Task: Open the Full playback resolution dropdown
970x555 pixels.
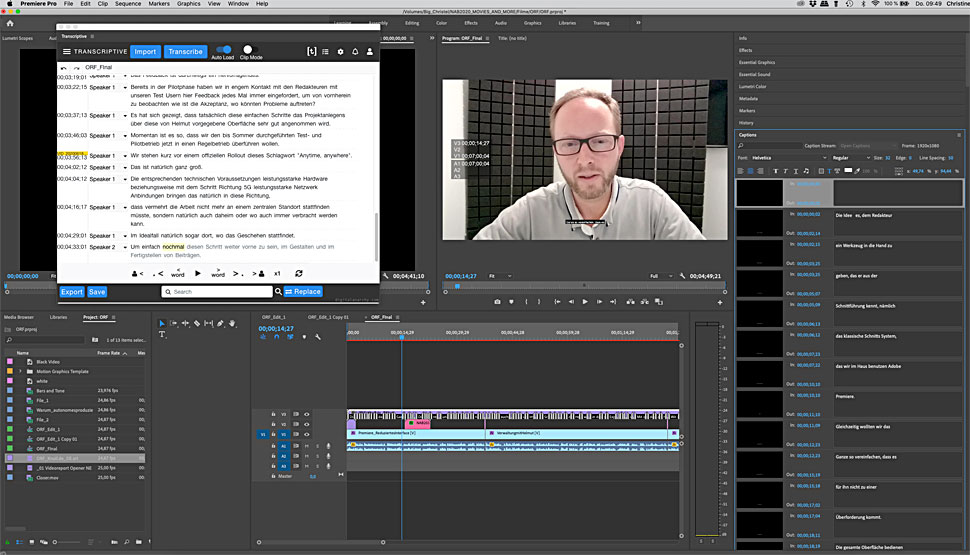Action: (x=661, y=276)
